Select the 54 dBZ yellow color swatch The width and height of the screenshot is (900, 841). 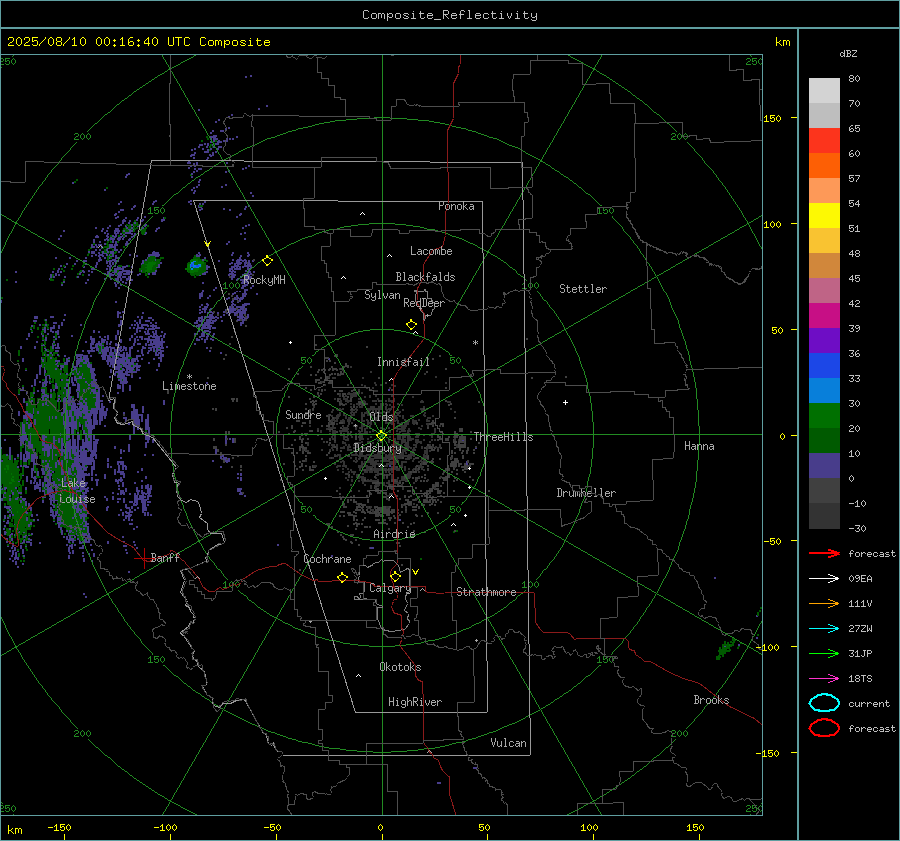[824, 216]
